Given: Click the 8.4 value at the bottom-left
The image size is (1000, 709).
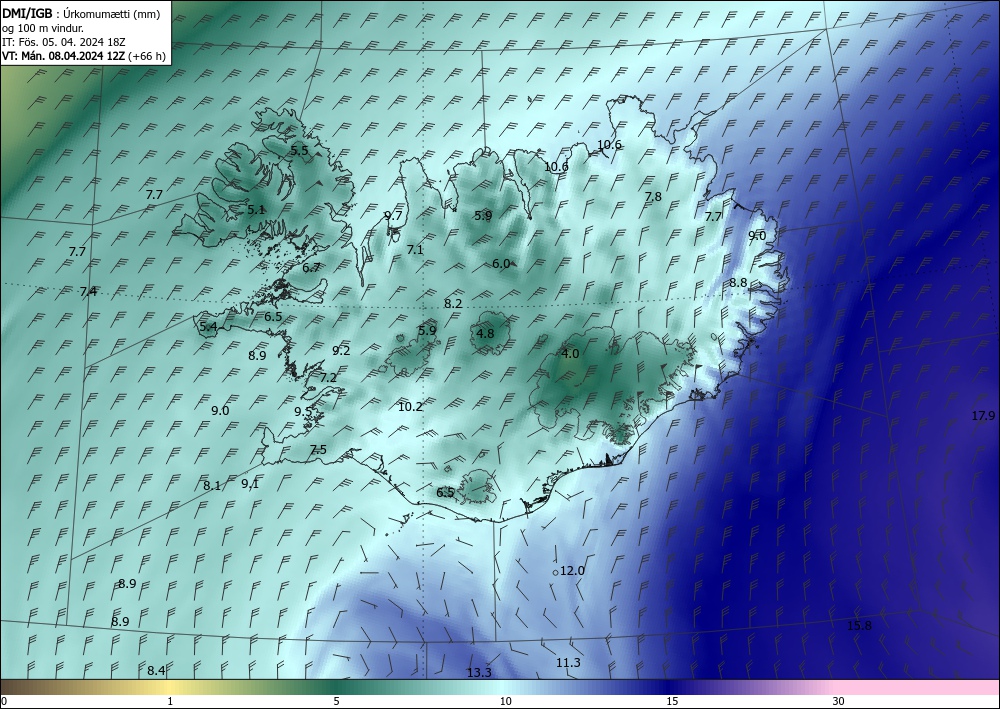Looking at the screenshot, I should pyautogui.click(x=156, y=670).
